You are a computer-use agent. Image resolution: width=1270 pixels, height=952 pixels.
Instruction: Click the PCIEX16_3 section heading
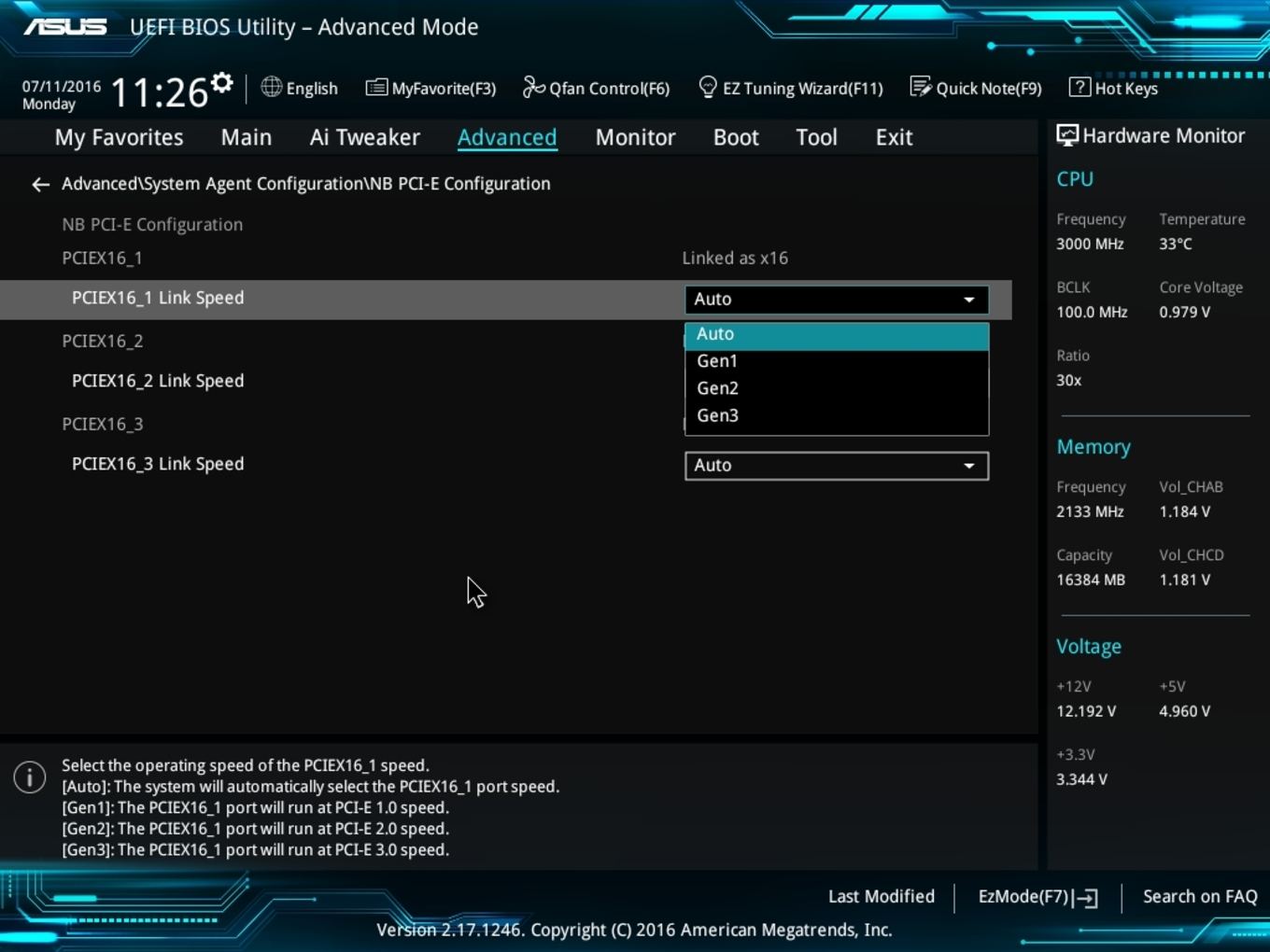pyautogui.click(x=102, y=425)
